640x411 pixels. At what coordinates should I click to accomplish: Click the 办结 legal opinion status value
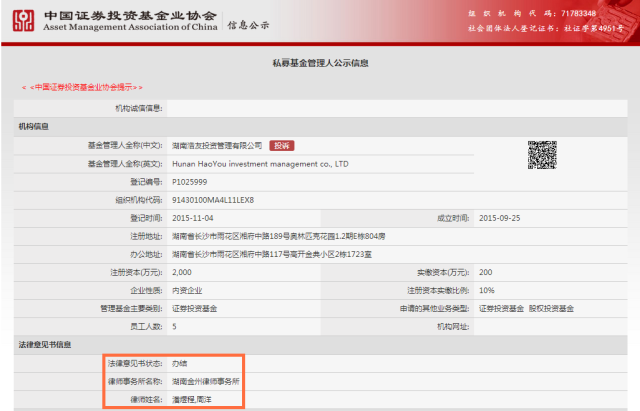[x=180, y=362]
